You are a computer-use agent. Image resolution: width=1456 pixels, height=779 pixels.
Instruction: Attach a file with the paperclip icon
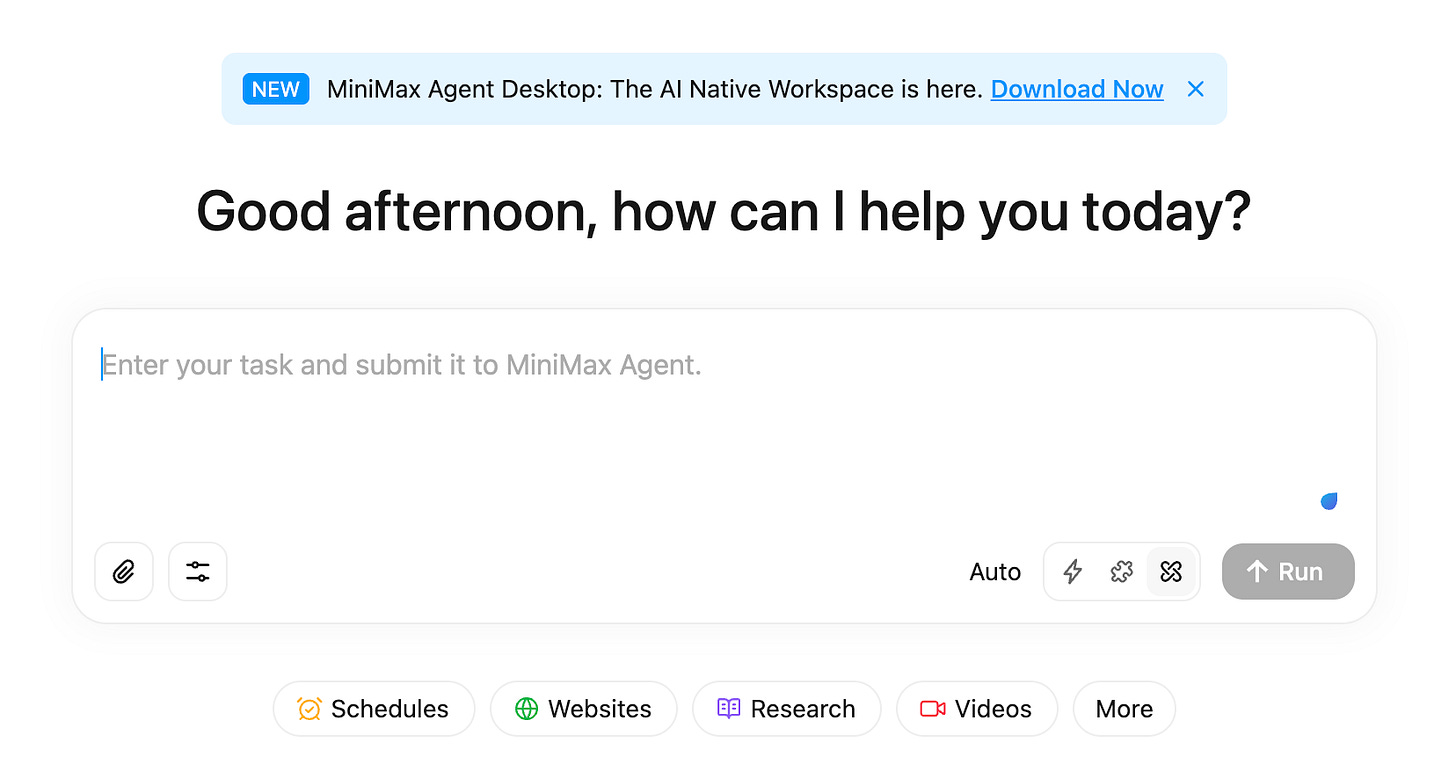click(124, 572)
